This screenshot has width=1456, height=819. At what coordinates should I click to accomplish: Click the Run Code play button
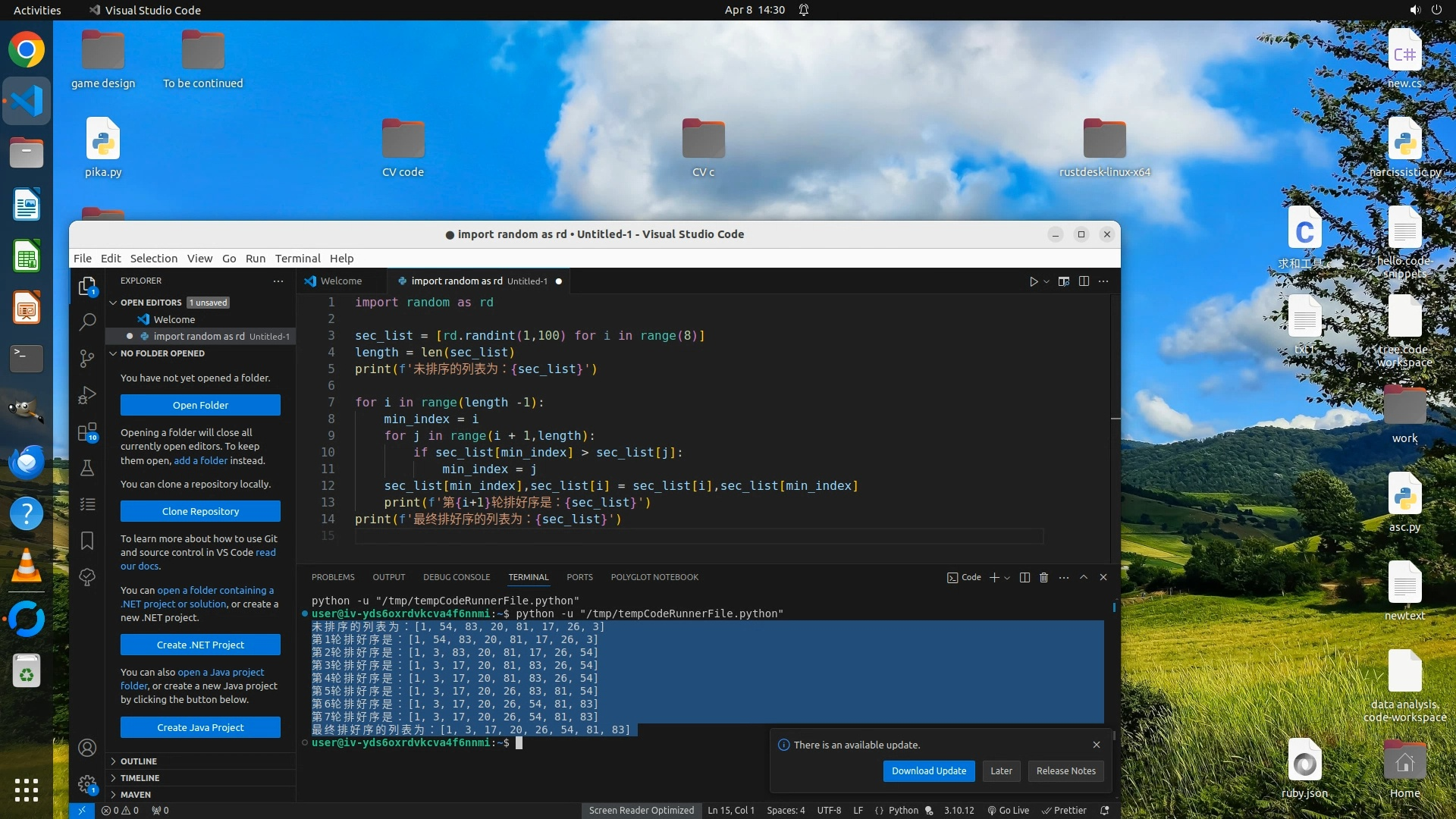pyautogui.click(x=1033, y=281)
